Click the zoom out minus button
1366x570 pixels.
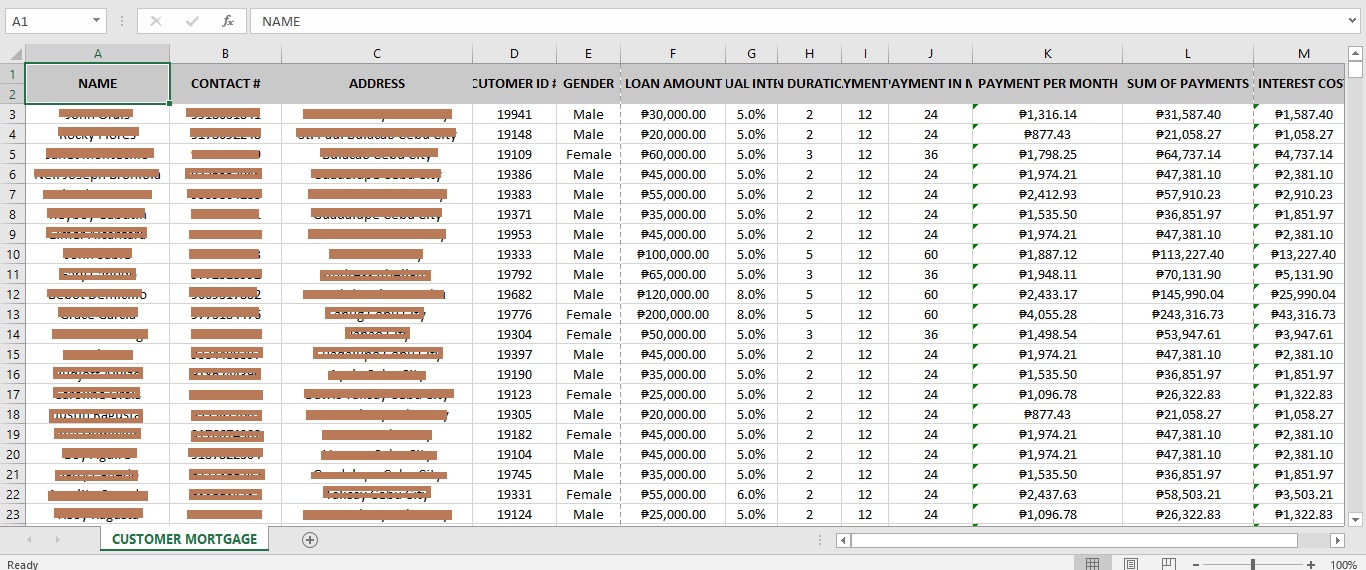click(x=1196, y=564)
